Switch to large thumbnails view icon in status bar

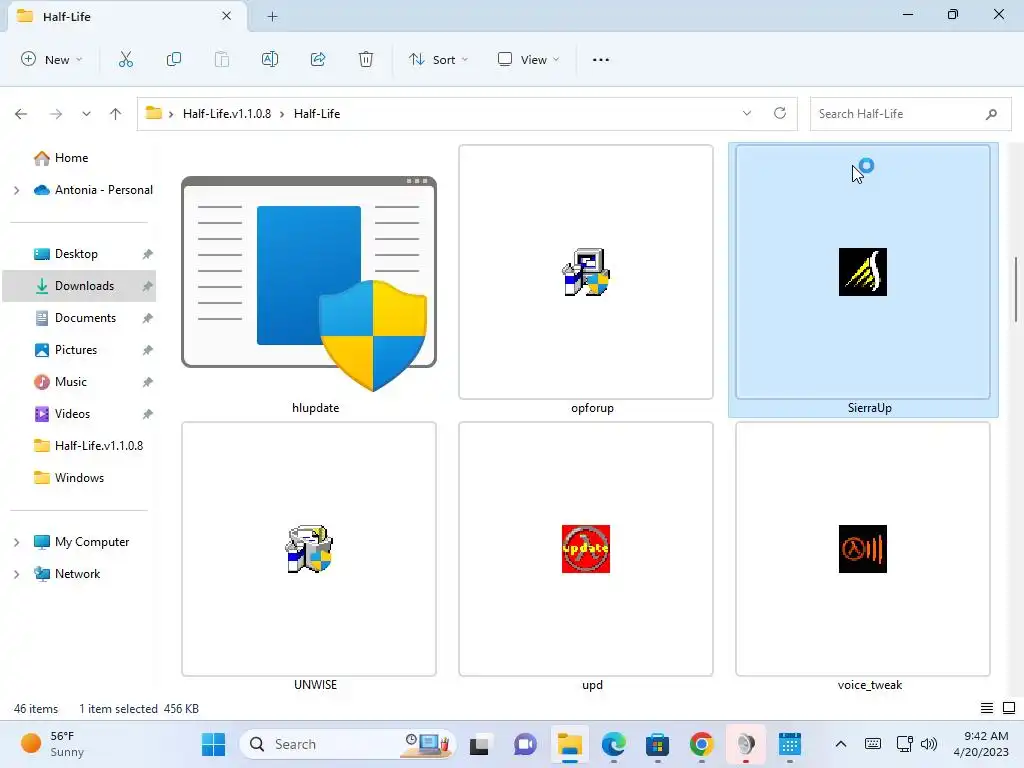point(1009,708)
